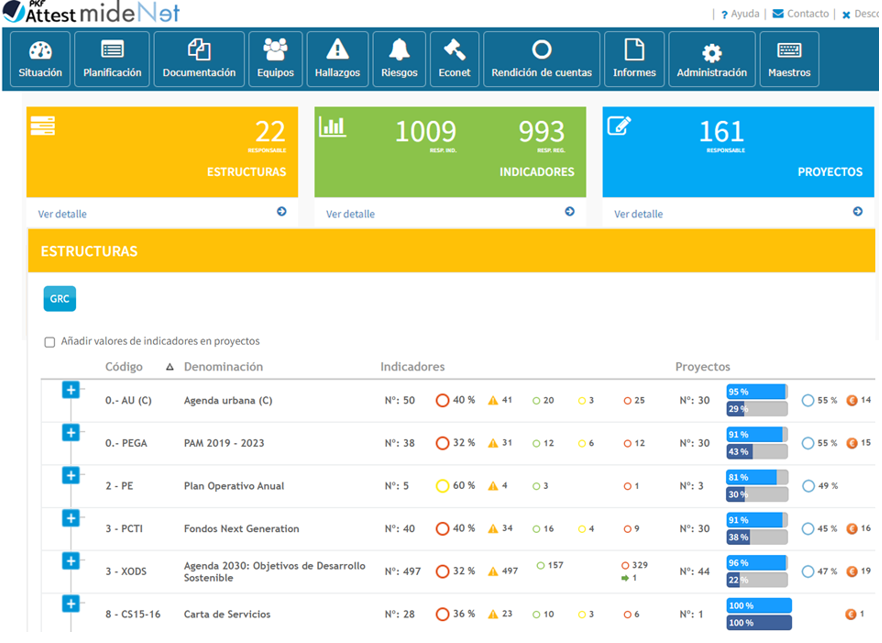Enable Añadir valores de indicadores en proyectos
The height and width of the screenshot is (643, 882).
[50, 342]
